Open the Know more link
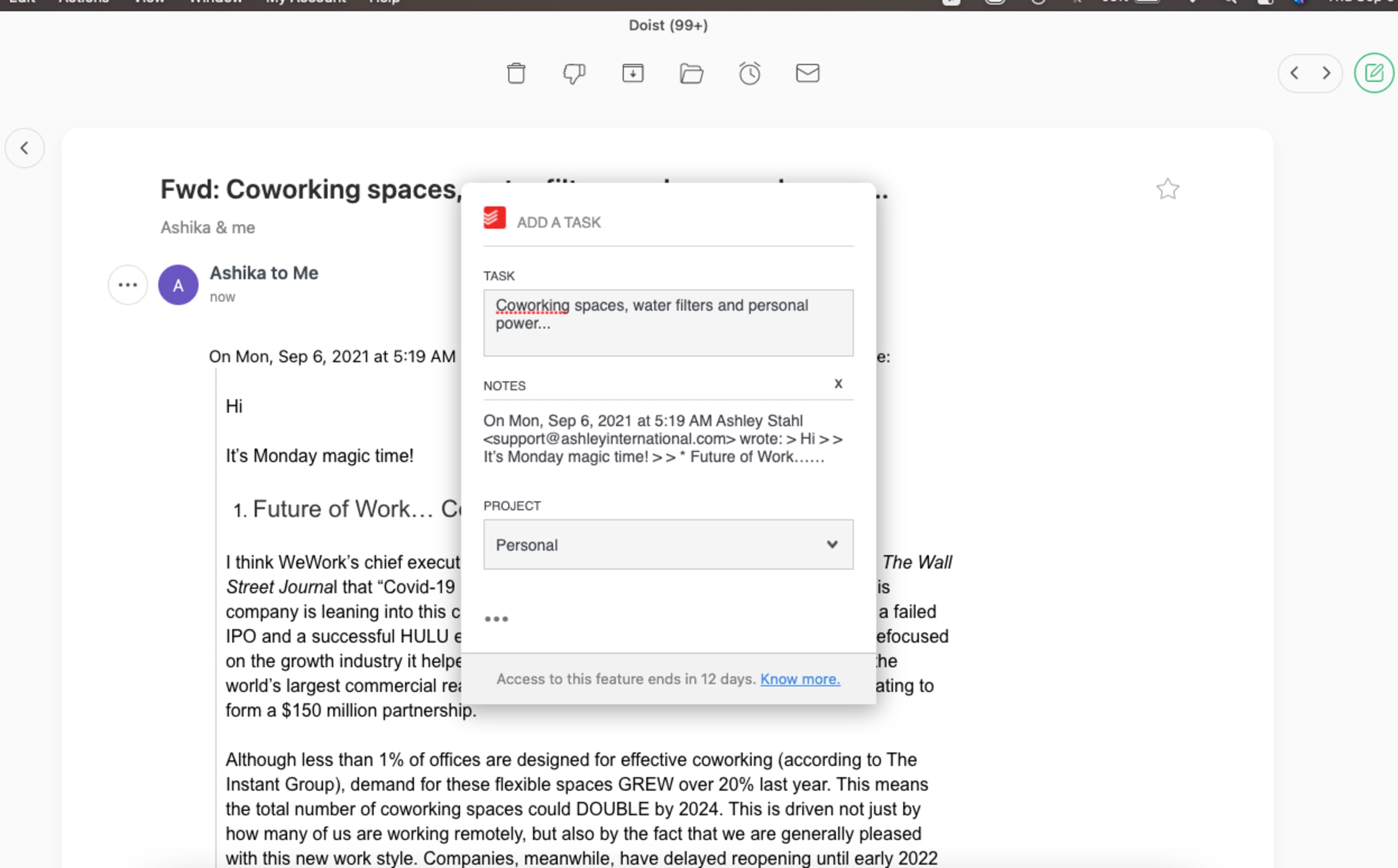1398x868 pixels. (x=800, y=678)
